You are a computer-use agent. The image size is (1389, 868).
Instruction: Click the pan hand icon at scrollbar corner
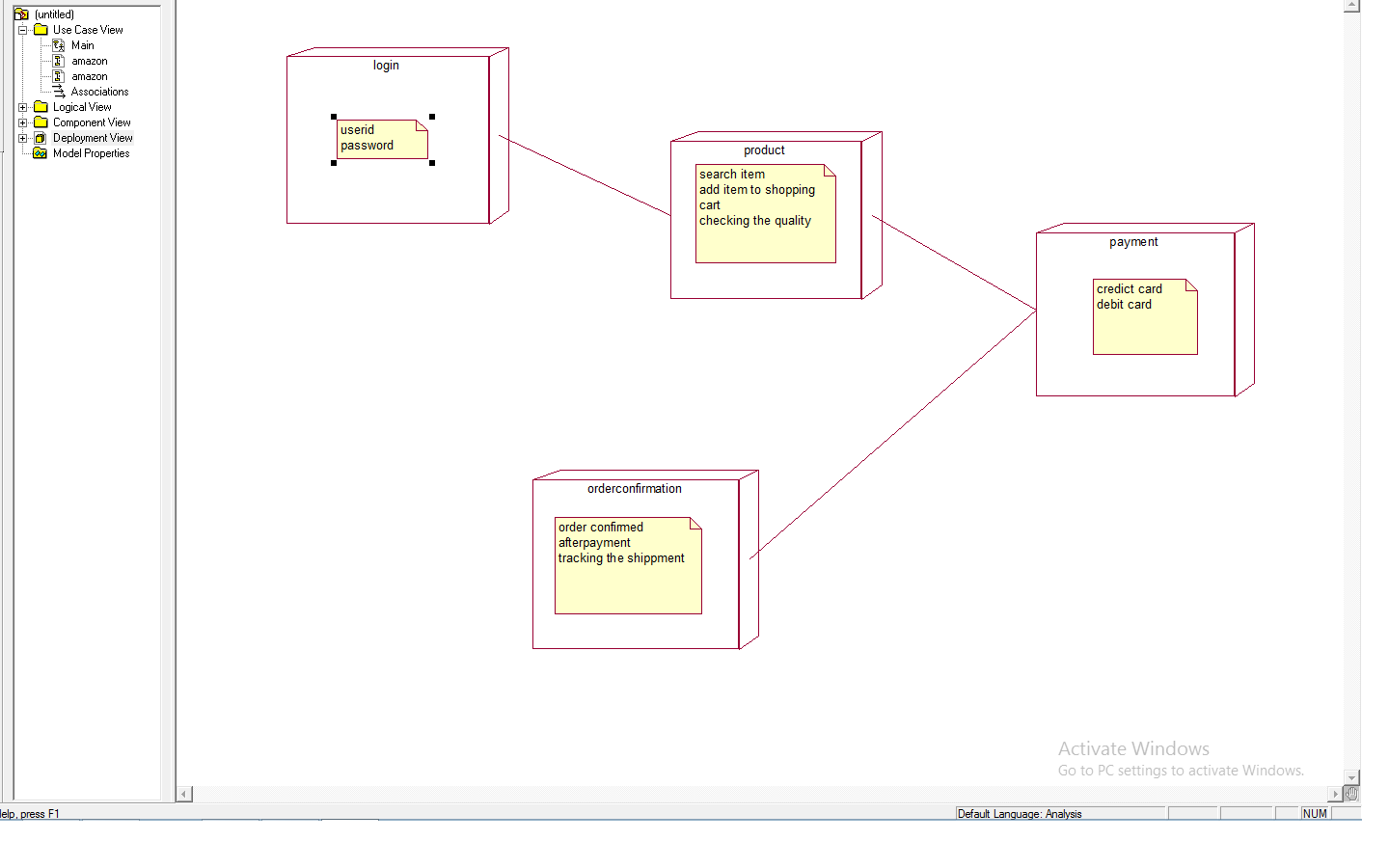[x=1352, y=794]
